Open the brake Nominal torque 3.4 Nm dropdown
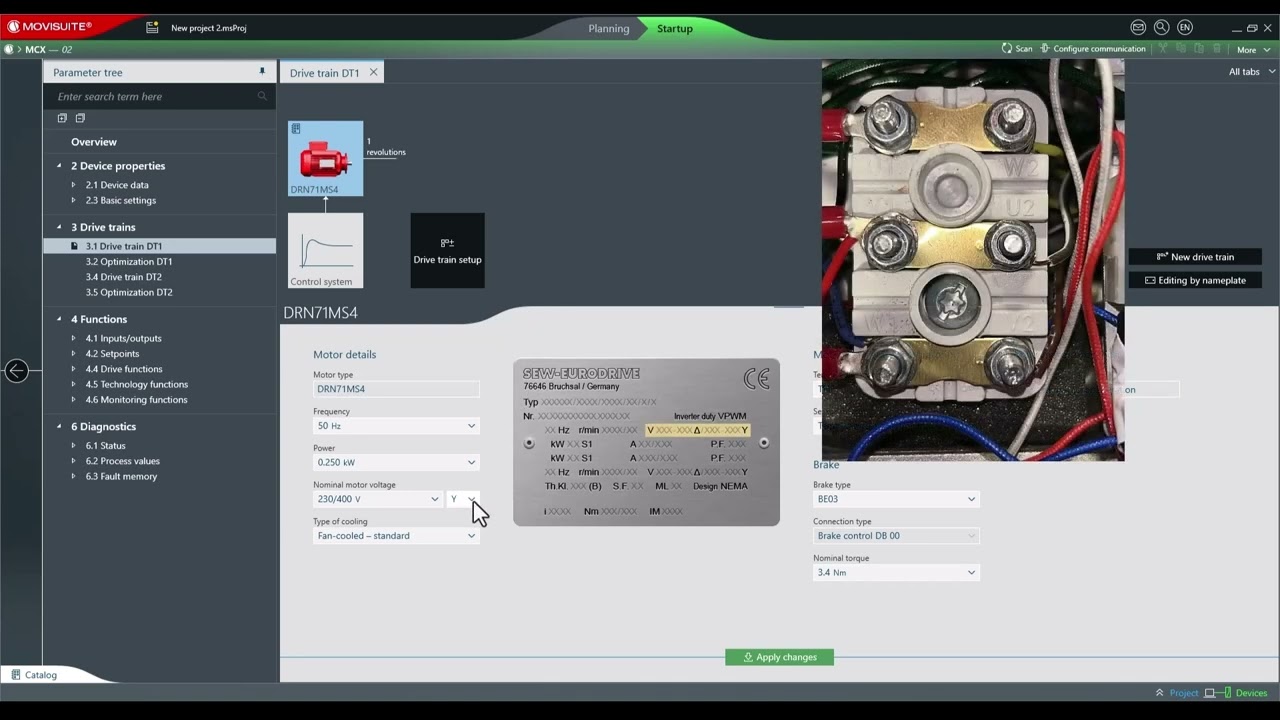 [896, 573]
